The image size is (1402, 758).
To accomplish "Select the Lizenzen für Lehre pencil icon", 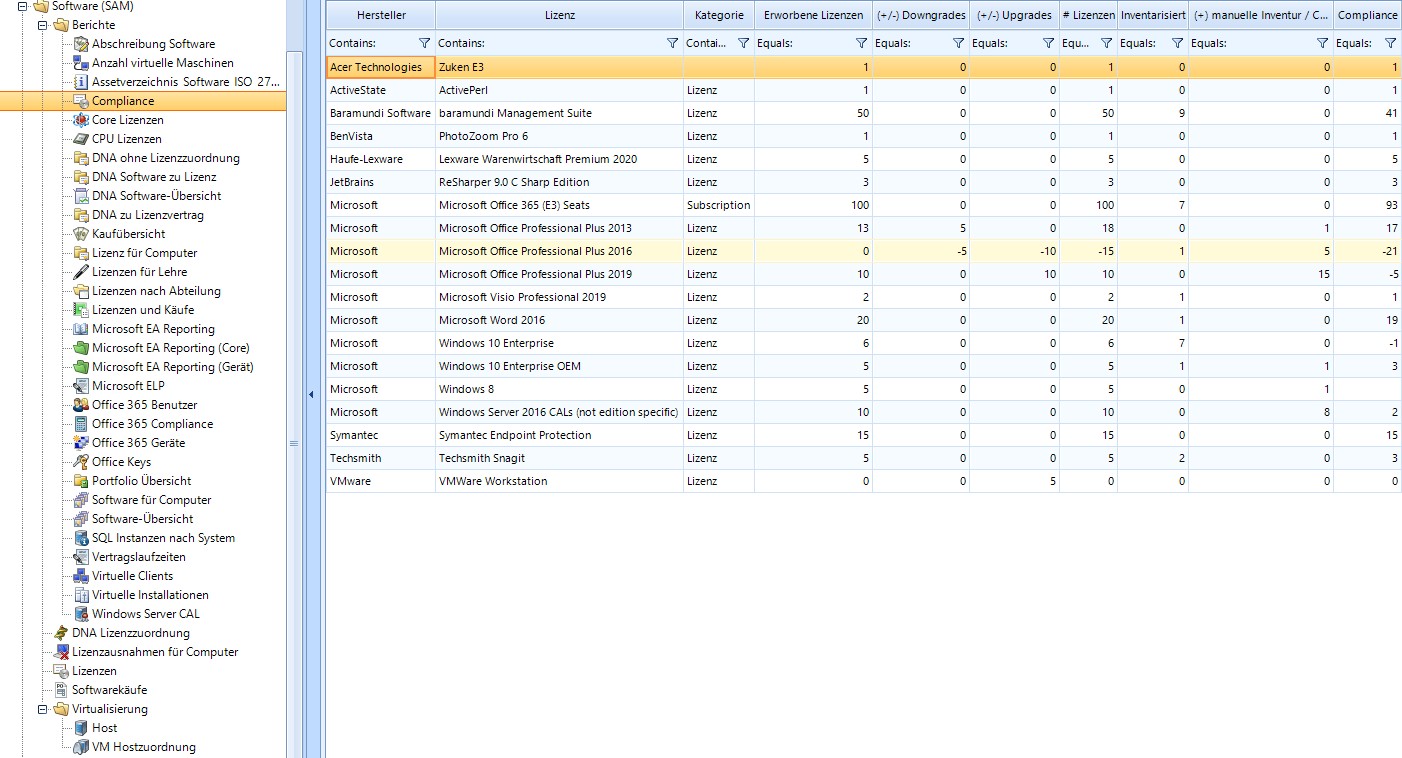I will (x=81, y=272).
